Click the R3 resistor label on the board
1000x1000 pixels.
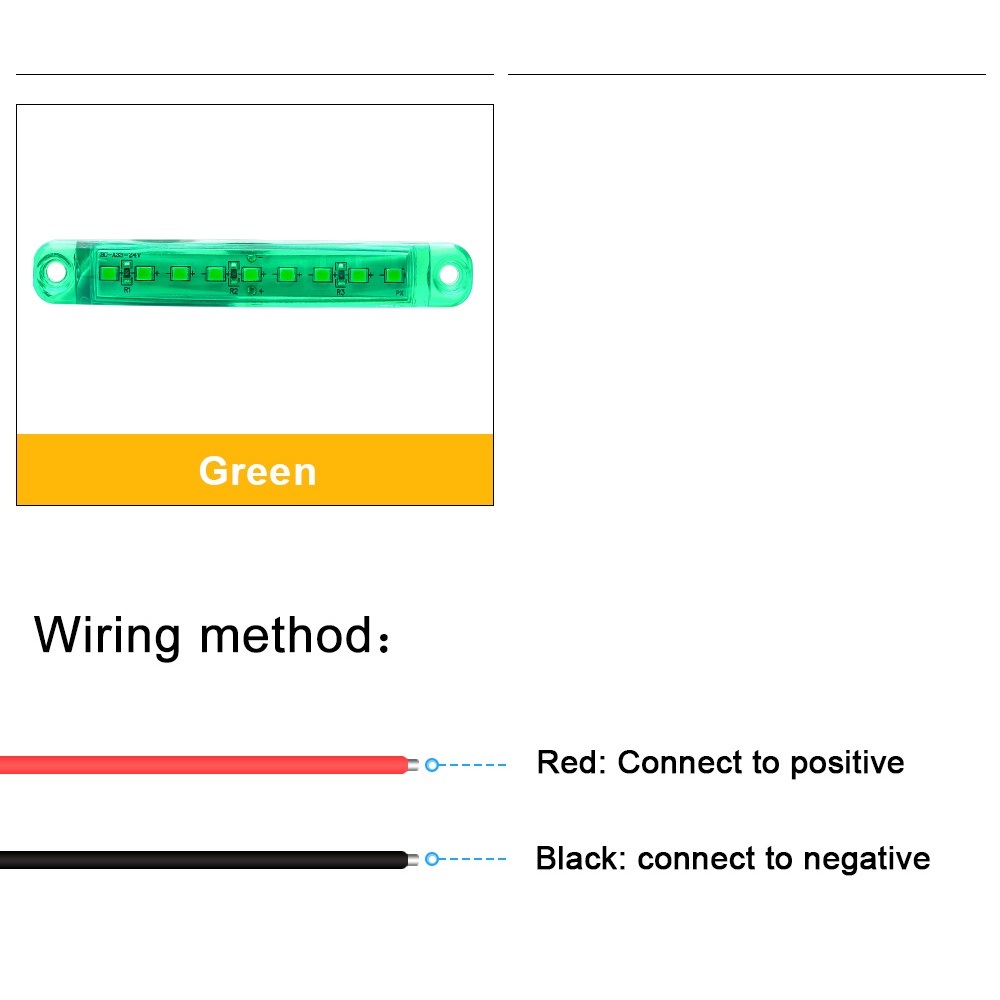pos(340,291)
